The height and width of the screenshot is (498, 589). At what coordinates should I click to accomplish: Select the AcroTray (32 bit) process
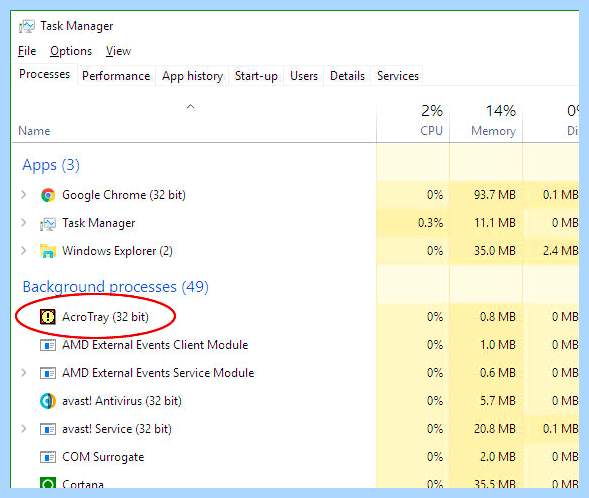(295, 317)
